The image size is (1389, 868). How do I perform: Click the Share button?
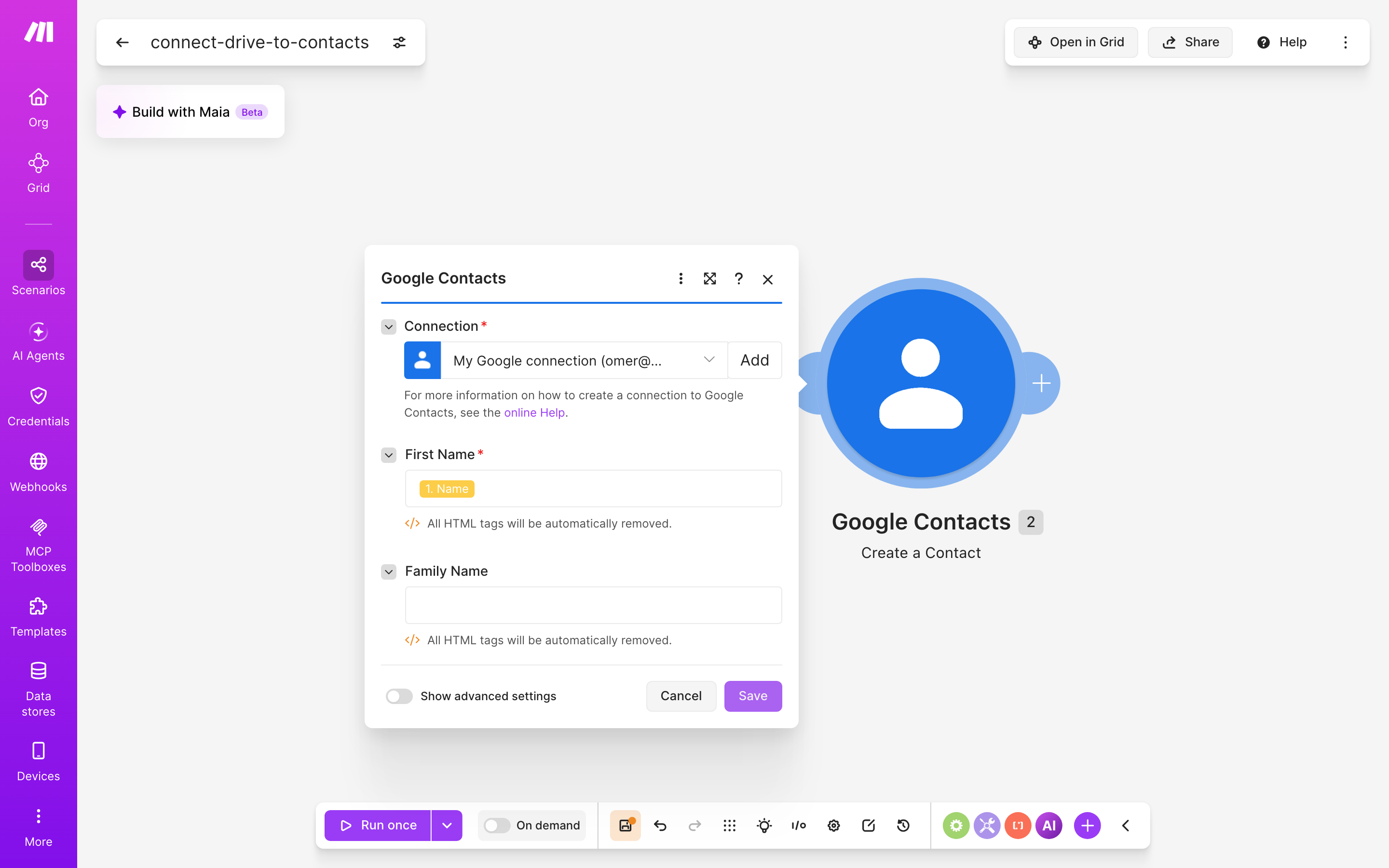tap(1190, 42)
